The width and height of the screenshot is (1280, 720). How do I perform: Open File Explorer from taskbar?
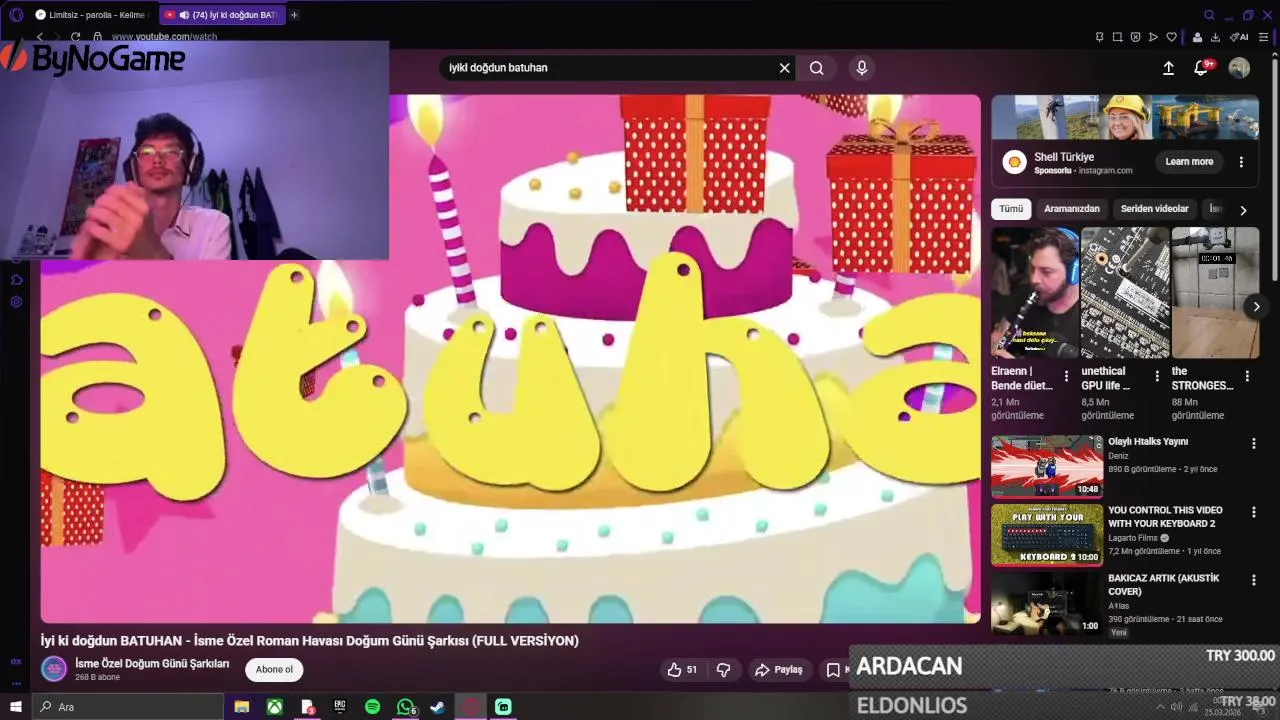pyautogui.click(x=242, y=707)
